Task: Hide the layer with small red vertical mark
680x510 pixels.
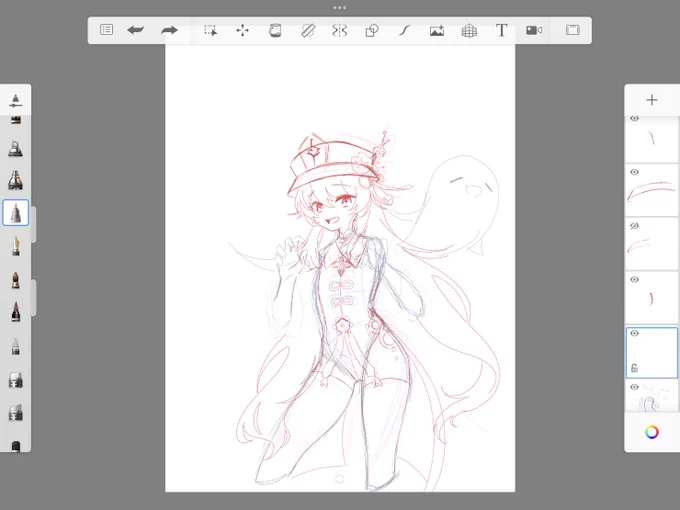Action: (634, 280)
